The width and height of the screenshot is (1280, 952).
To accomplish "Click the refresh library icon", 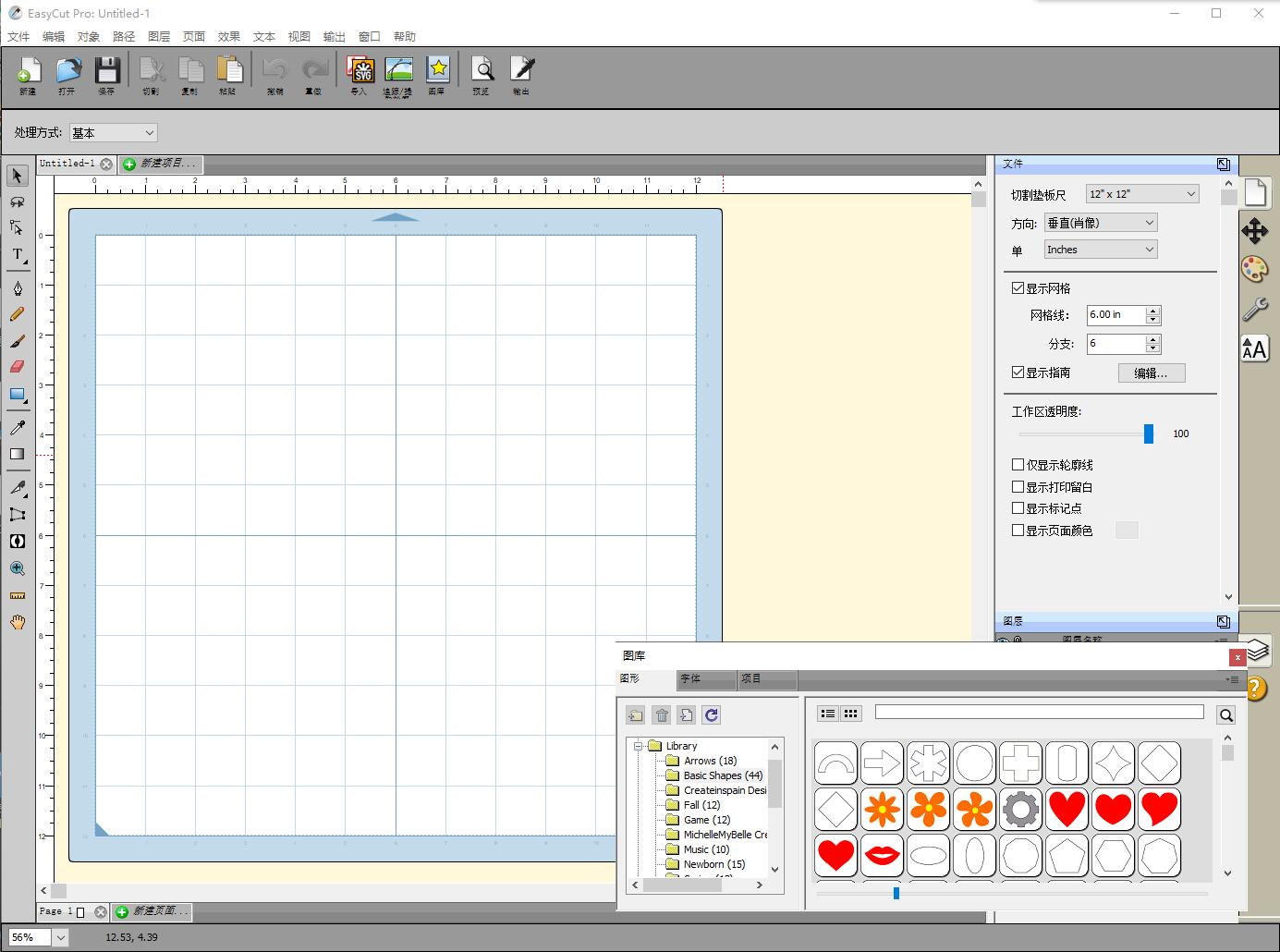I will pos(711,714).
